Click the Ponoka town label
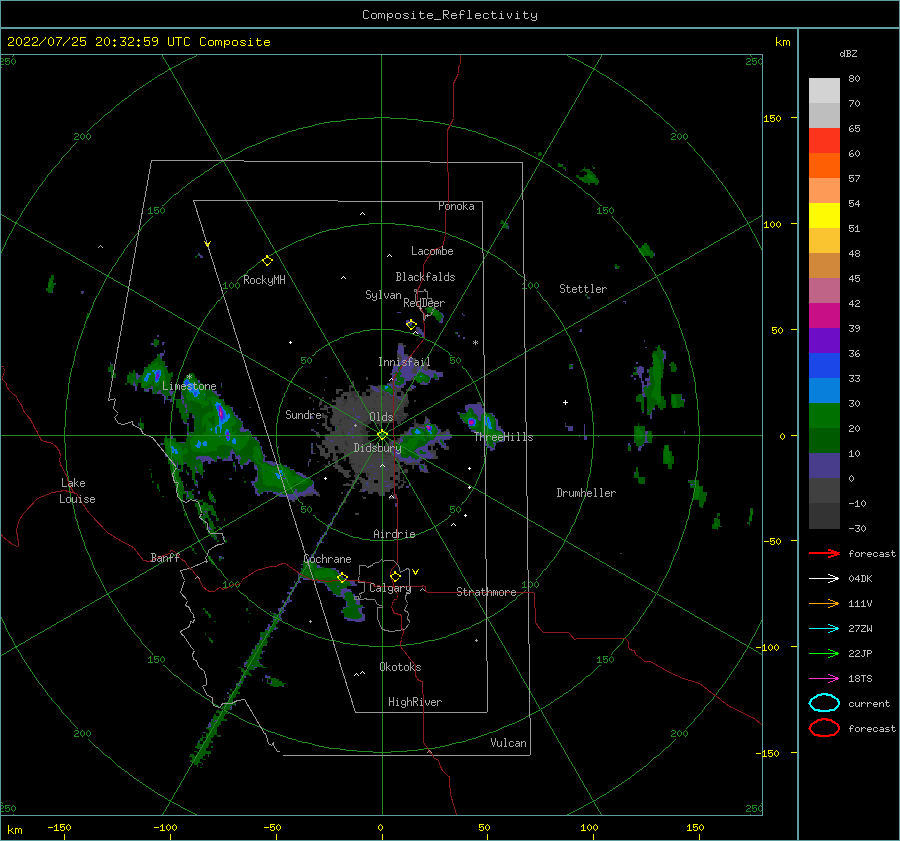The height and width of the screenshot is (841, 900). [x=456, y=206]
